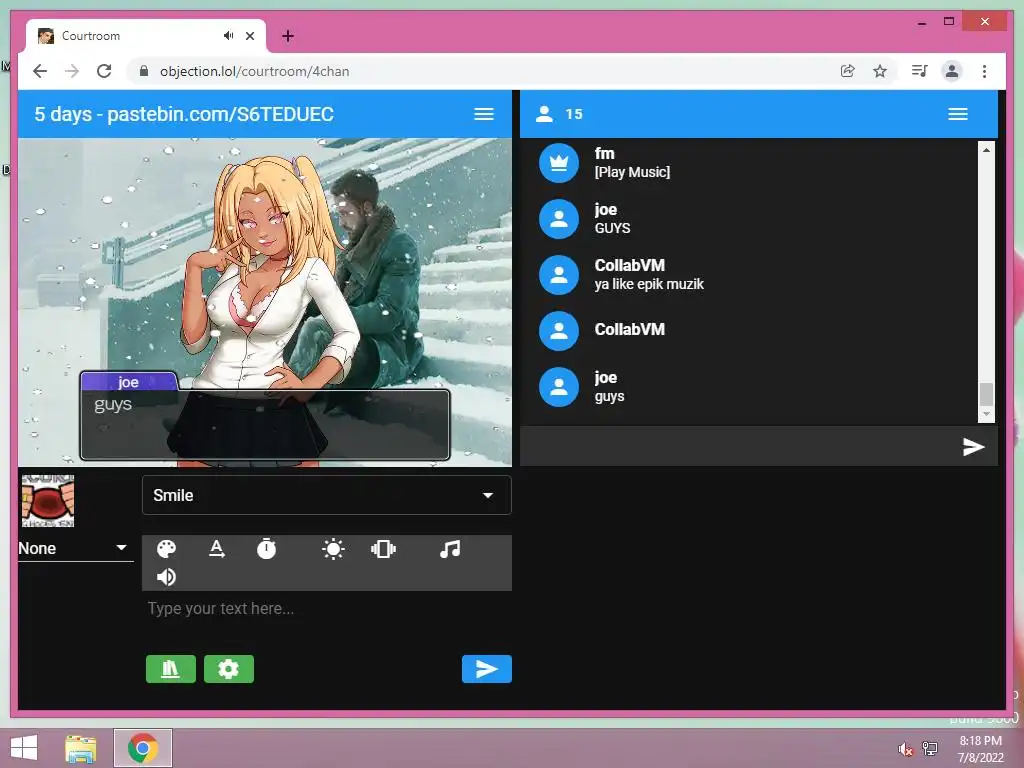Open File Explorer from the taskbar
Screen dimensions: 1024x768
pos(81,748)
